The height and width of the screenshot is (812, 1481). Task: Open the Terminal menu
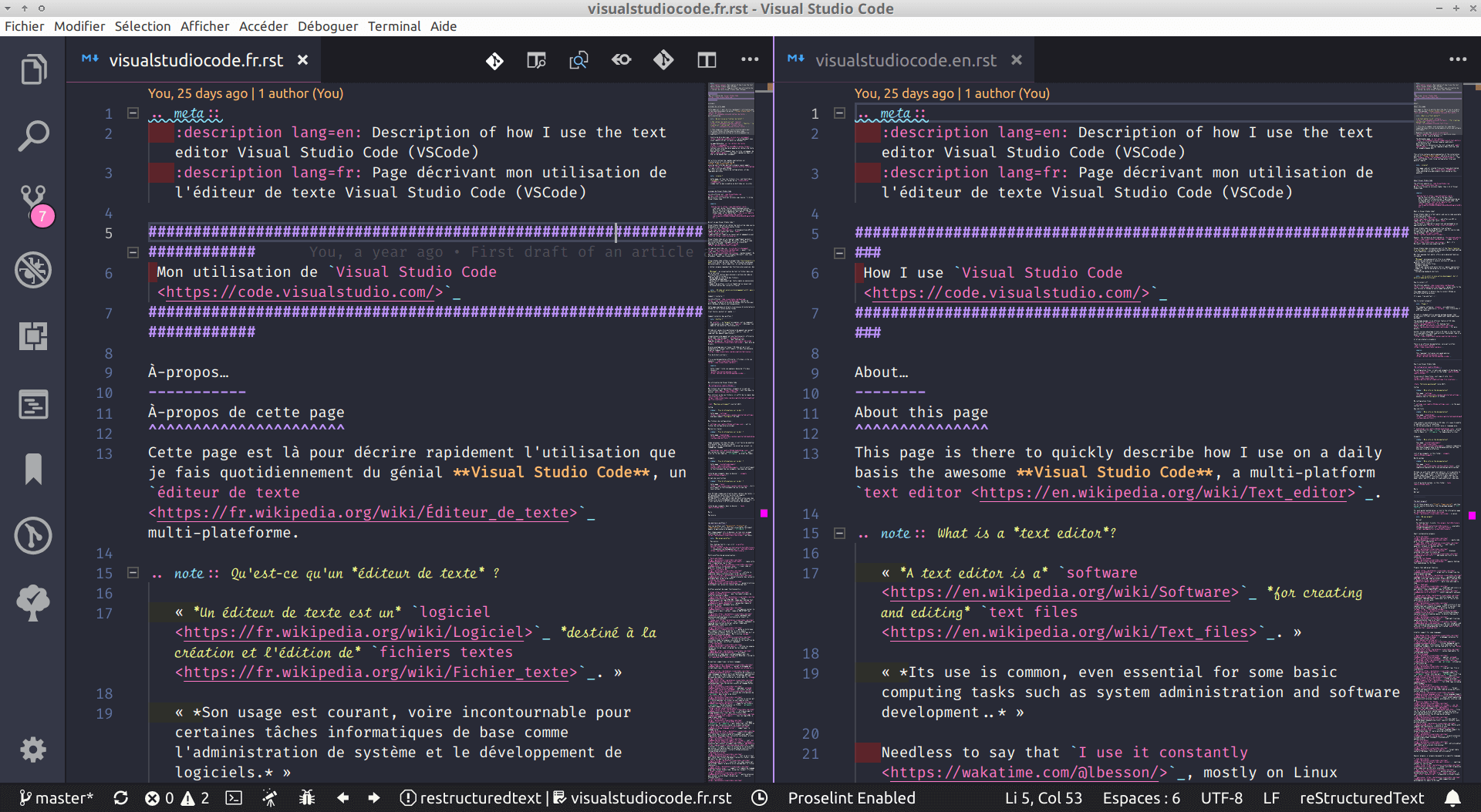pyautogui.click(x=393, y=26)
